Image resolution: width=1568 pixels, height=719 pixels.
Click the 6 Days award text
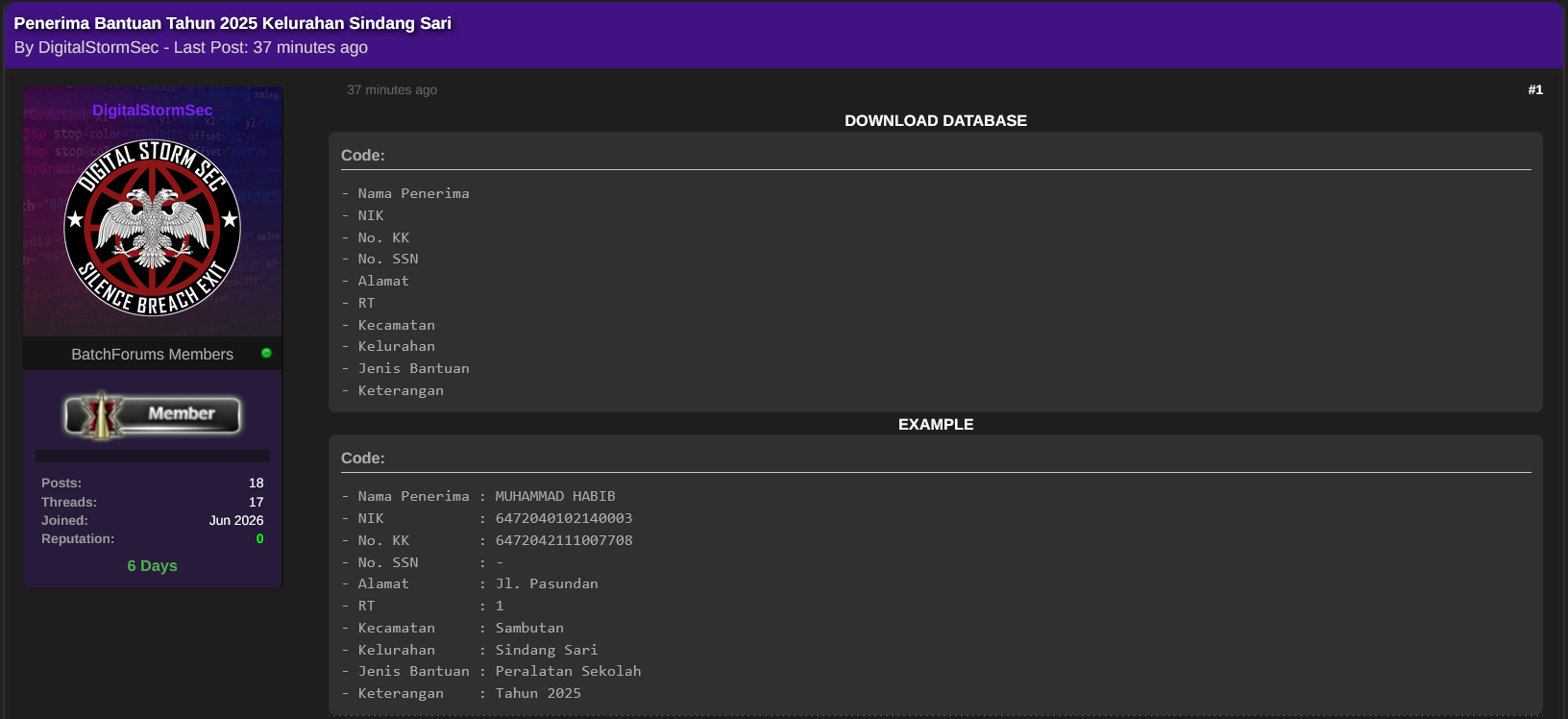[x=152, y=565]
